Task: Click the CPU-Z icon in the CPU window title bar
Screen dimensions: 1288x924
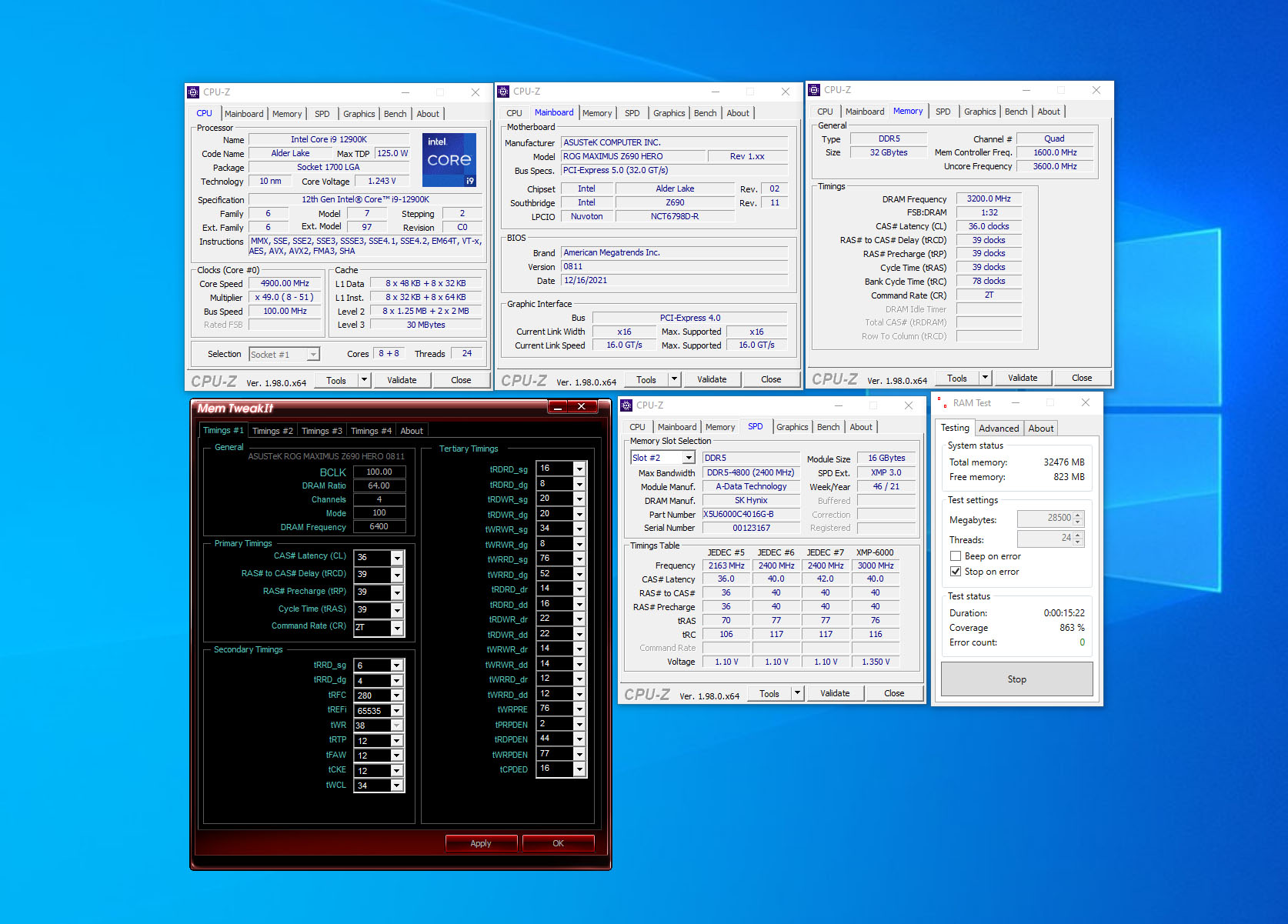Action: pyautogui.click(x=193, y=92)
